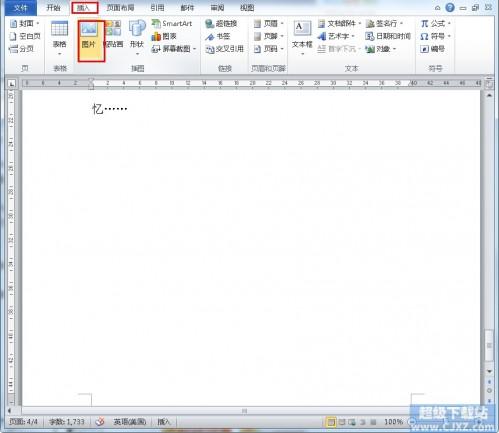
Task: Open Page Number (页码) options
Action: coord(268,49)
